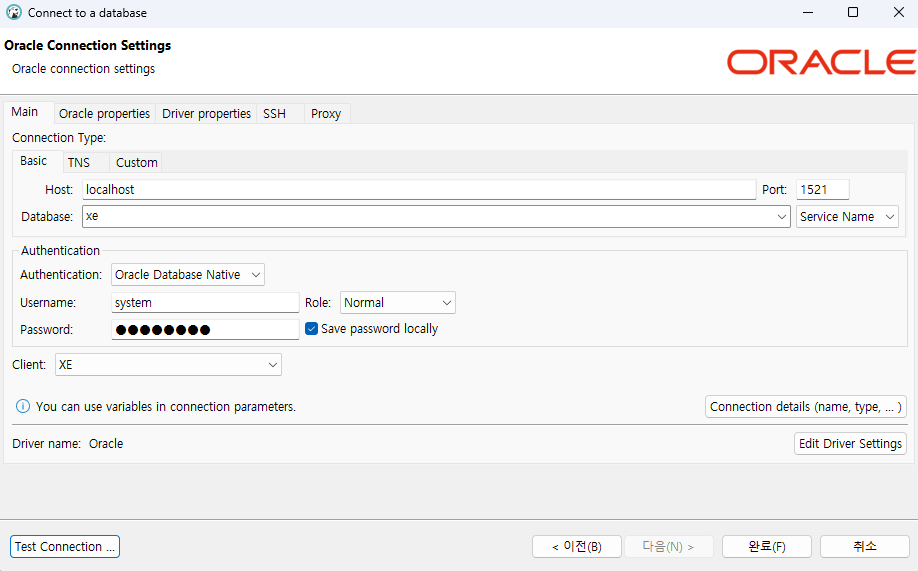The height and width of the screenshot is (571, 918).
Task: Click the 완료(F) finish button
Action: click(x=767, y=546)
